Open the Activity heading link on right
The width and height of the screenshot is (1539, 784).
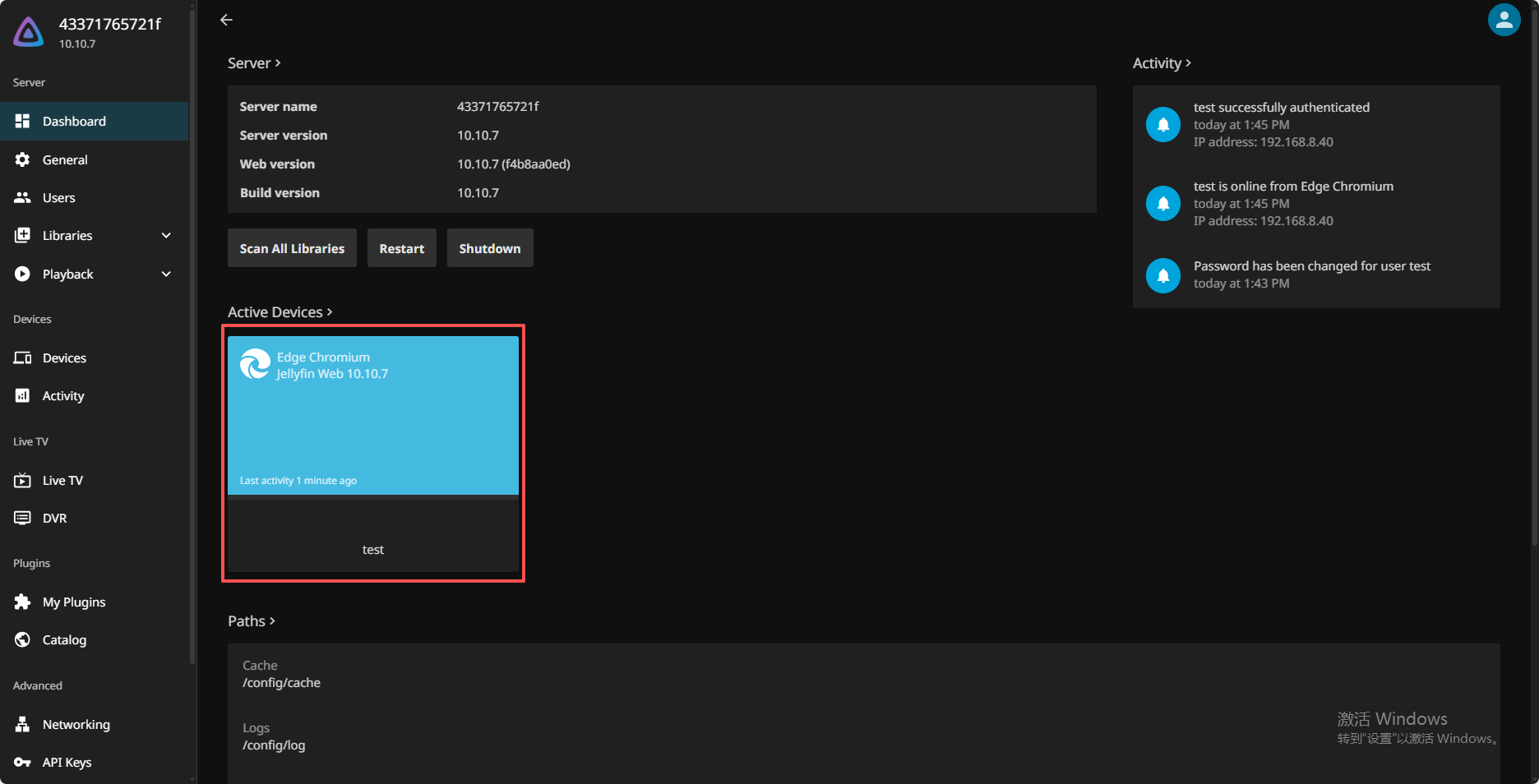[1162, 63]
